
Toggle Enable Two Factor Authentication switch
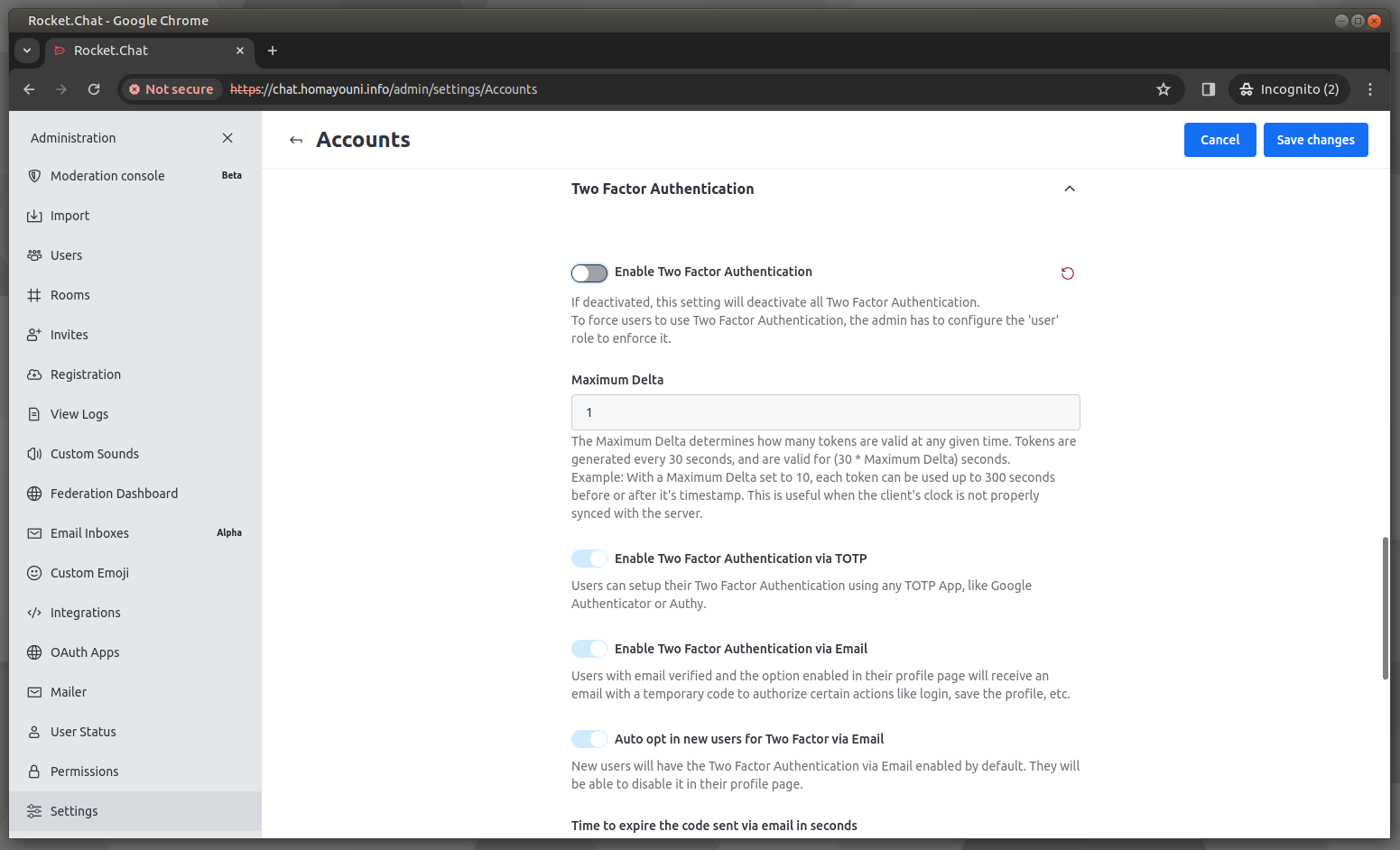pos(589,273)
